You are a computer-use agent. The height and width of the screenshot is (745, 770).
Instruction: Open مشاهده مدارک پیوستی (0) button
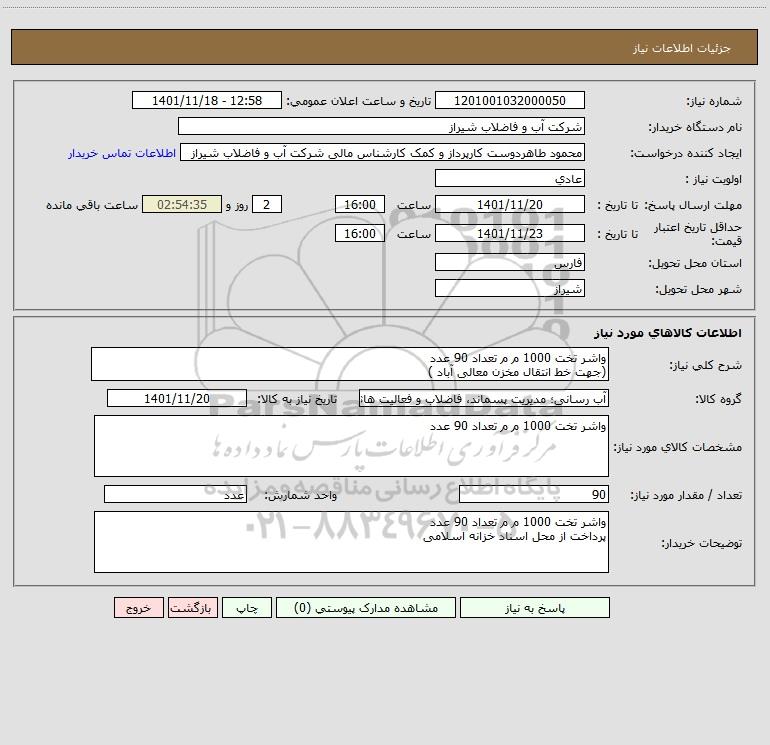[x=366, y=608]
